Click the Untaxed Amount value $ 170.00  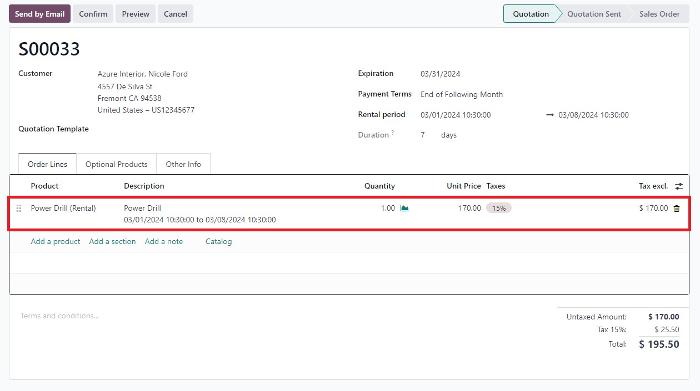coord(664,316)
